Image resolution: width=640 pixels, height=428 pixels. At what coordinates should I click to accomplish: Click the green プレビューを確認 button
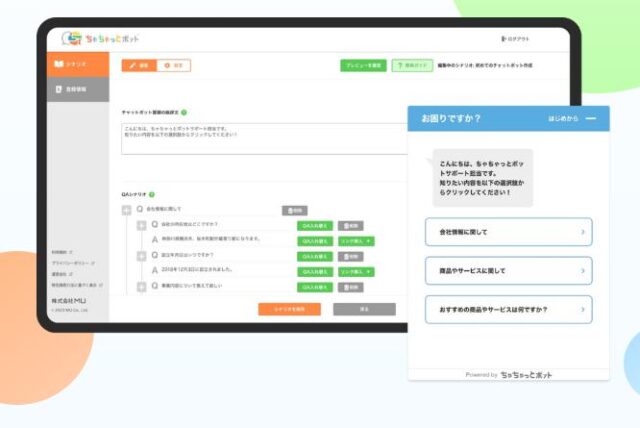(x=362, y=65)
